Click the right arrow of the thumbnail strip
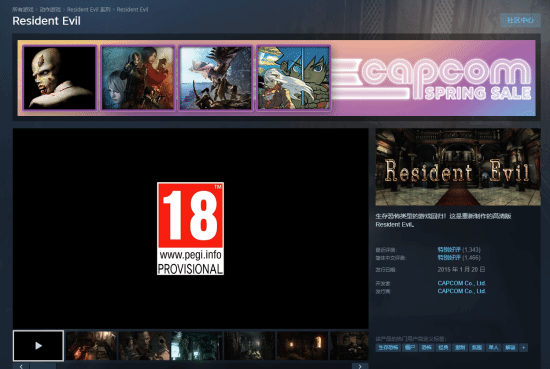Image resolution: width=550 pixels, height=369 pixels. tap(360, 366)
